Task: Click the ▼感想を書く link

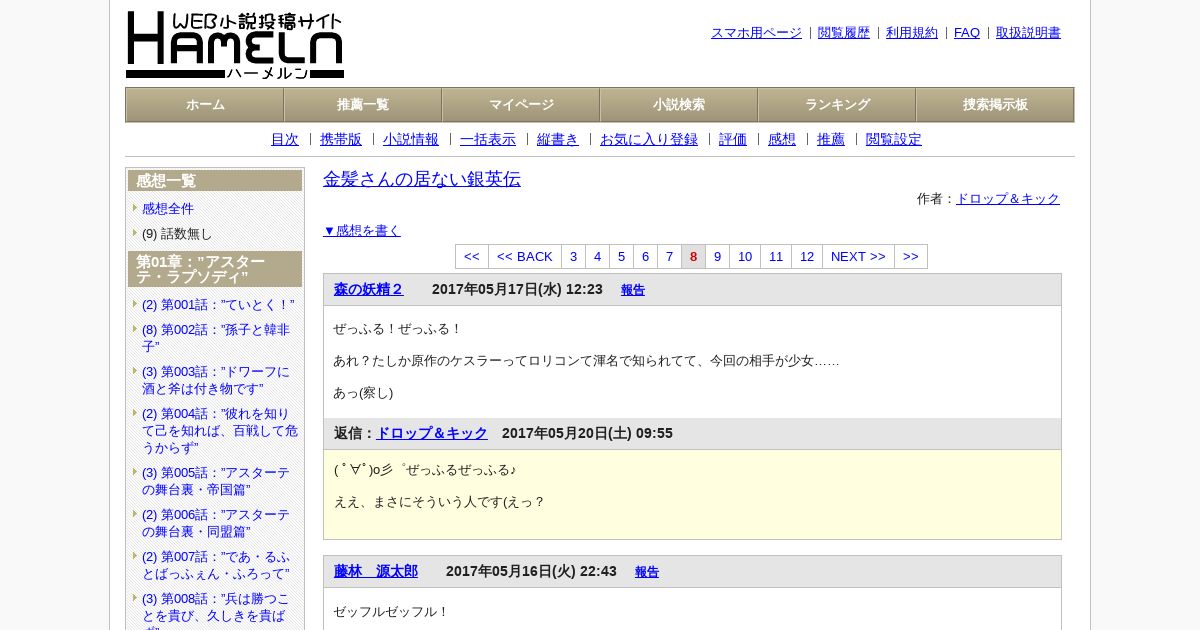Action: click(x=362, y=230)
